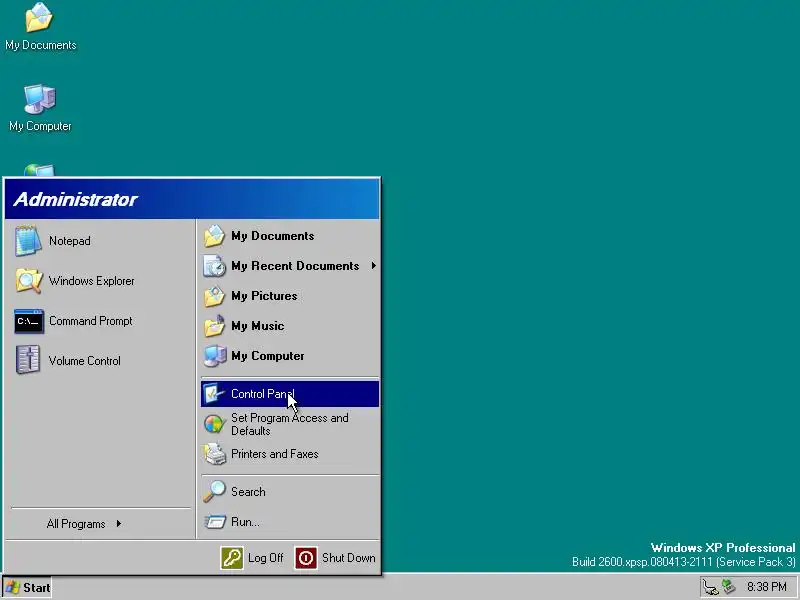Open the Notepad menu entry label
This screenshot has width=800, height=600.
pyautogui.click(x=69, y=241)
